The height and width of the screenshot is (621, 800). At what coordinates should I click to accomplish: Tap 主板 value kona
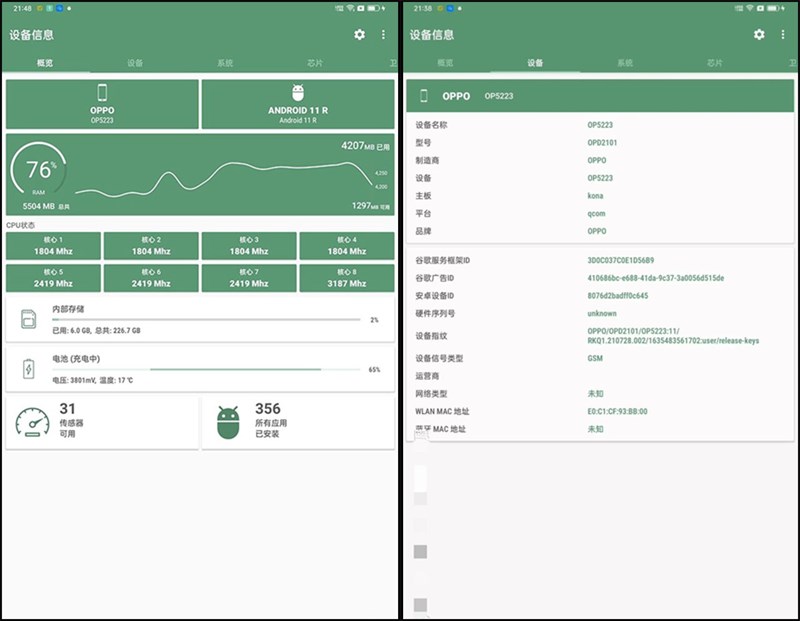[595, 196]
